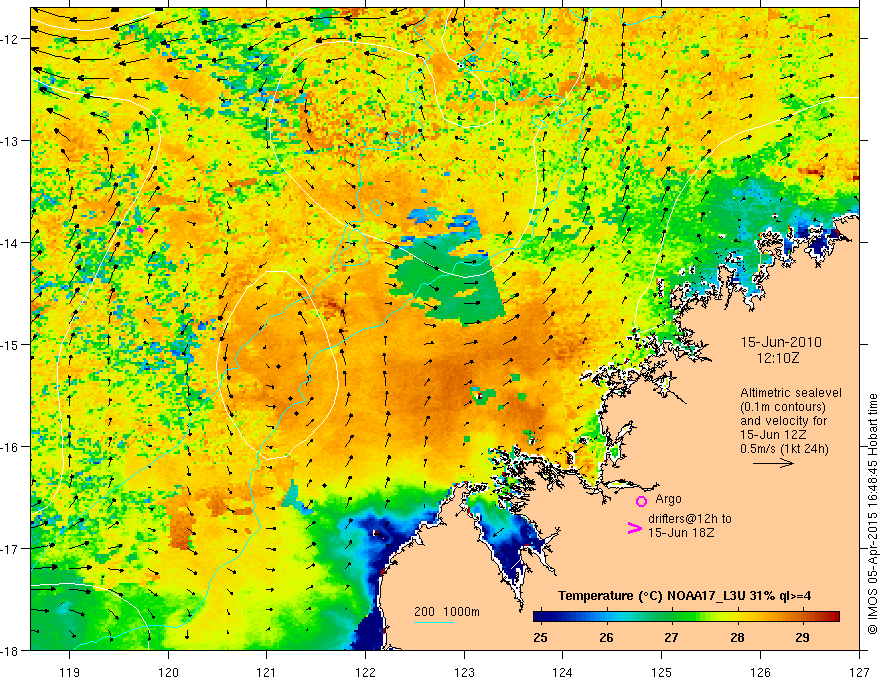
Task: Click the color bar label '26'
Action: point(606,637)
